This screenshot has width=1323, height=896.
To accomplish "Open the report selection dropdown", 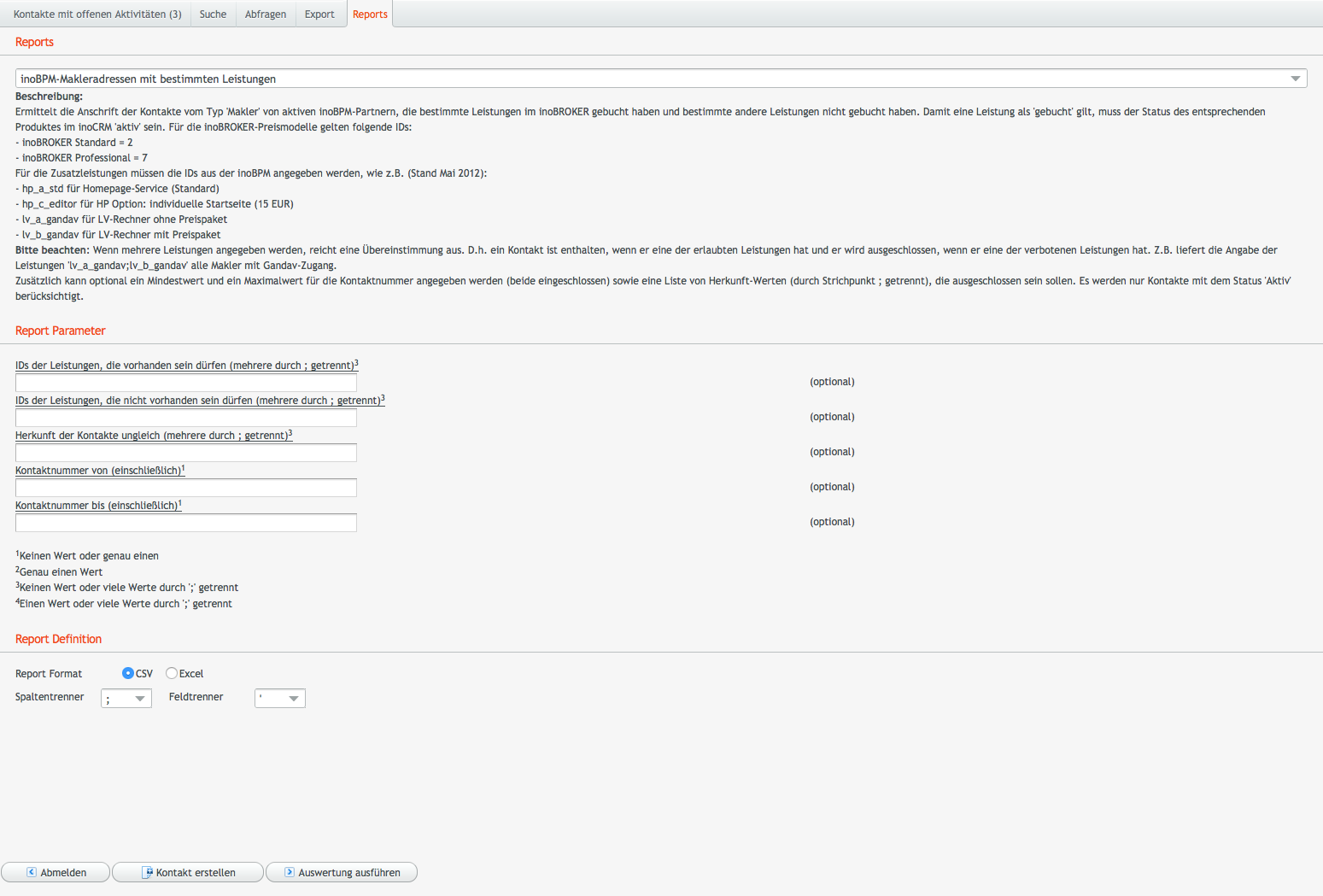I will (1295, 79).
